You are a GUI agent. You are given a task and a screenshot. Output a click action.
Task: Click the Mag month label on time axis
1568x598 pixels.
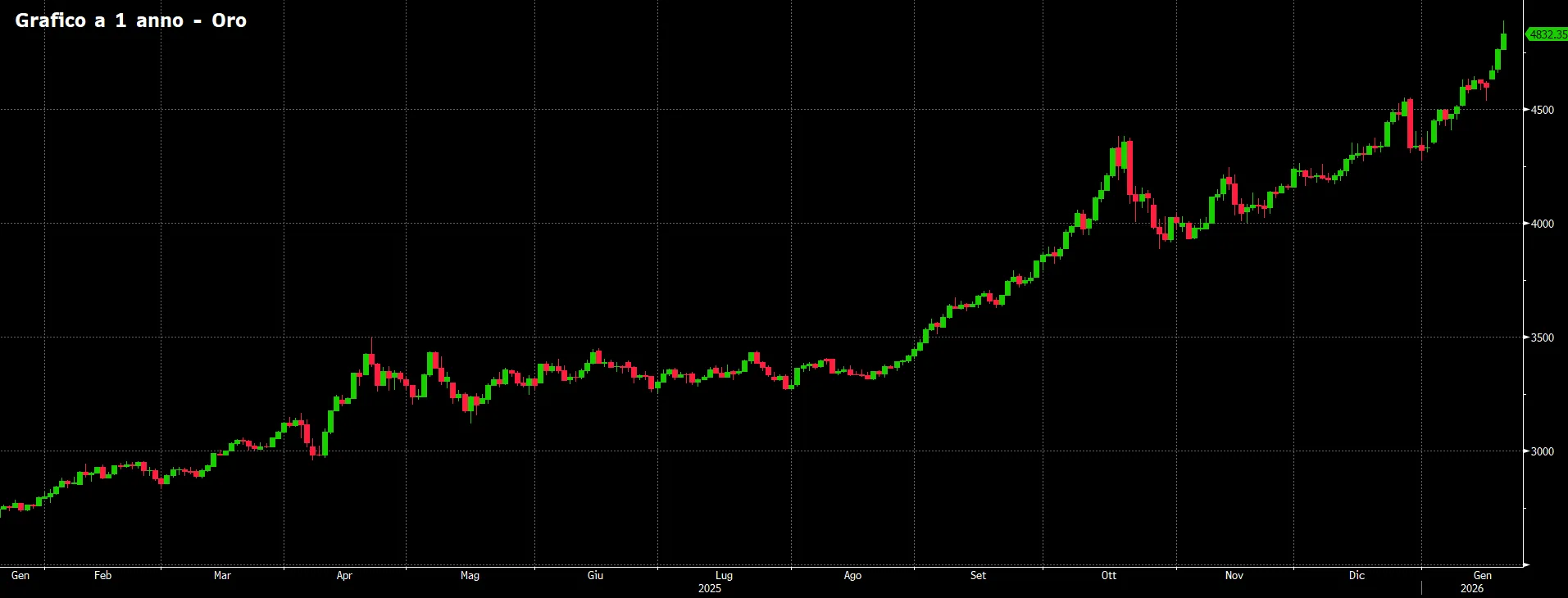470,575
